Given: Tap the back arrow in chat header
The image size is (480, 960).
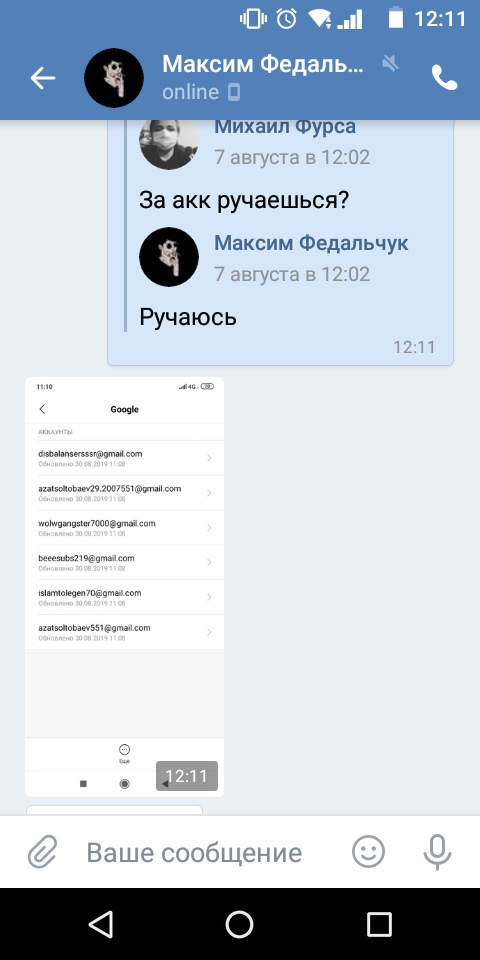Looking at the screenshot, I should (43, 78).
